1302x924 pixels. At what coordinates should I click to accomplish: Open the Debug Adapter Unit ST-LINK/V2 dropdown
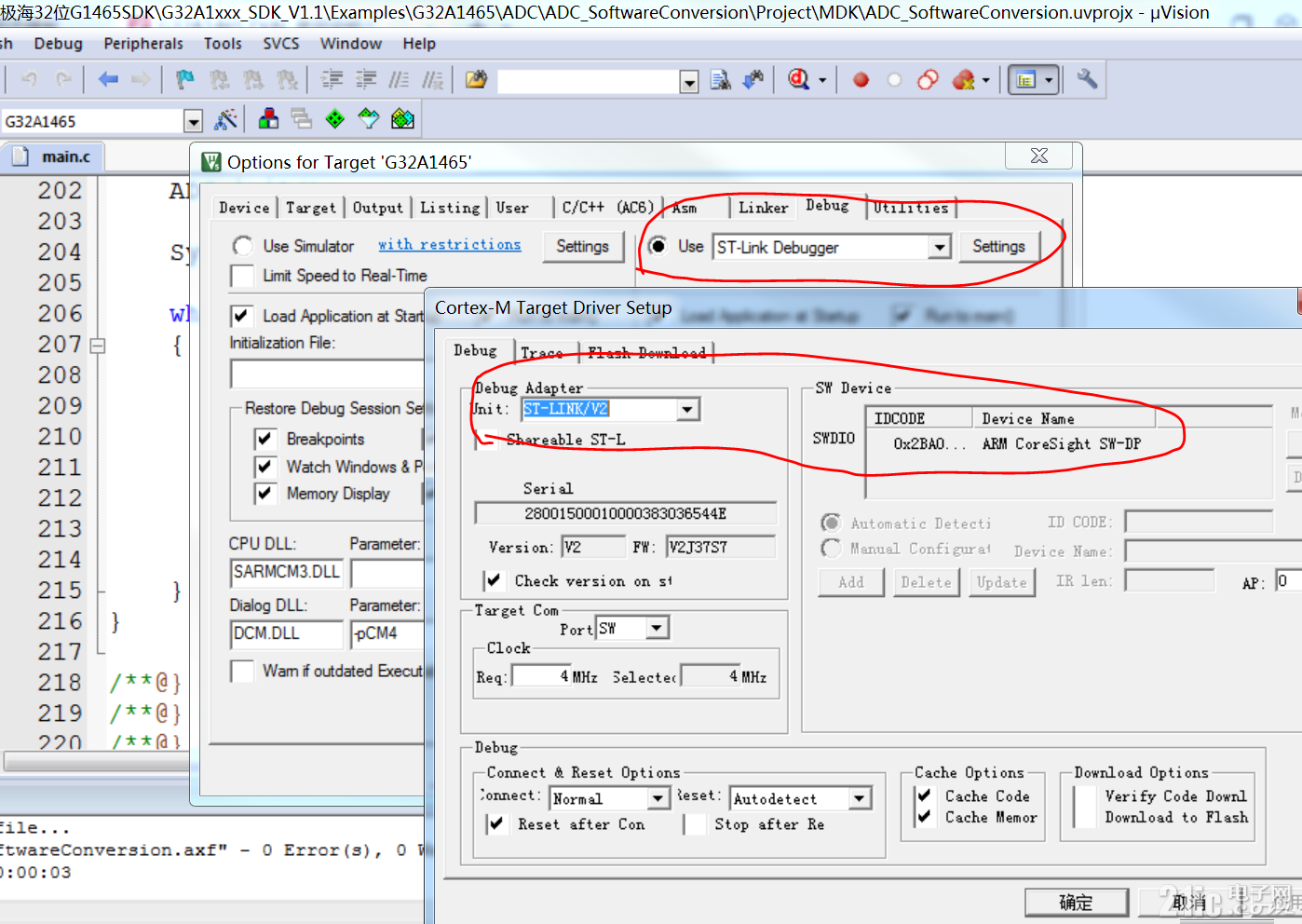687,409
